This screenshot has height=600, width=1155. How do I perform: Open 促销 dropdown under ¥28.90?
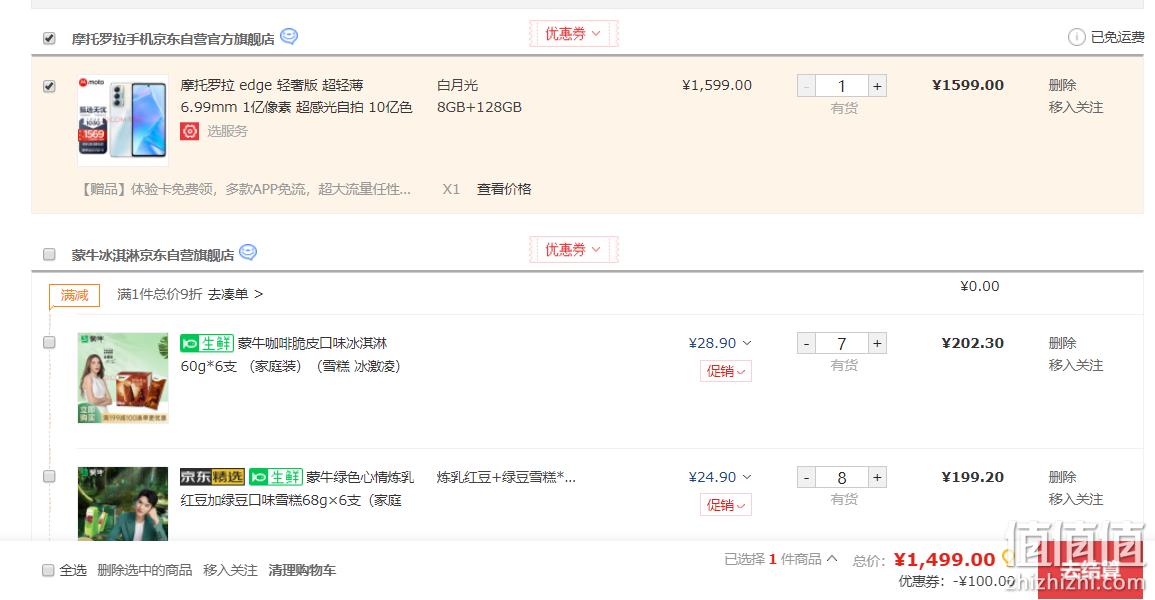coord(726,371)
